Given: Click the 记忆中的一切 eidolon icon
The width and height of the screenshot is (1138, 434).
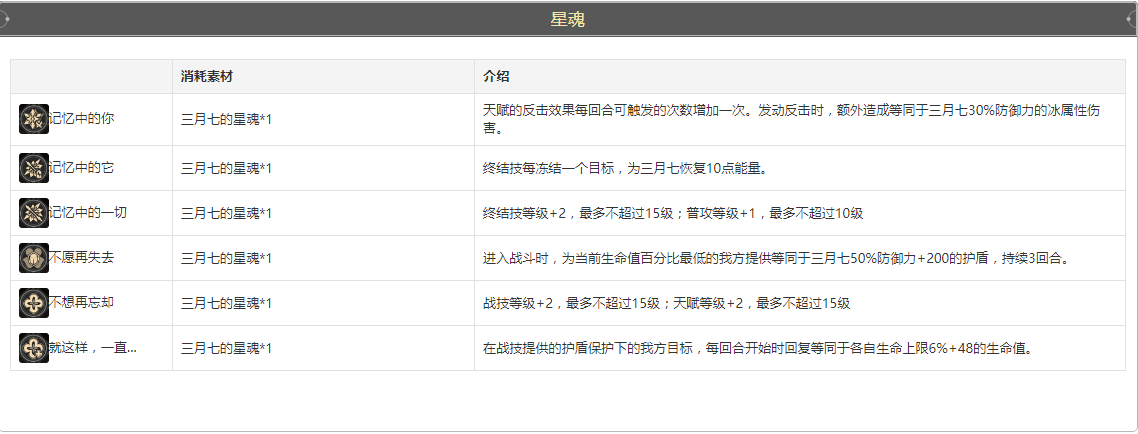Looking at the screenshot, I should tap(33, 213).
